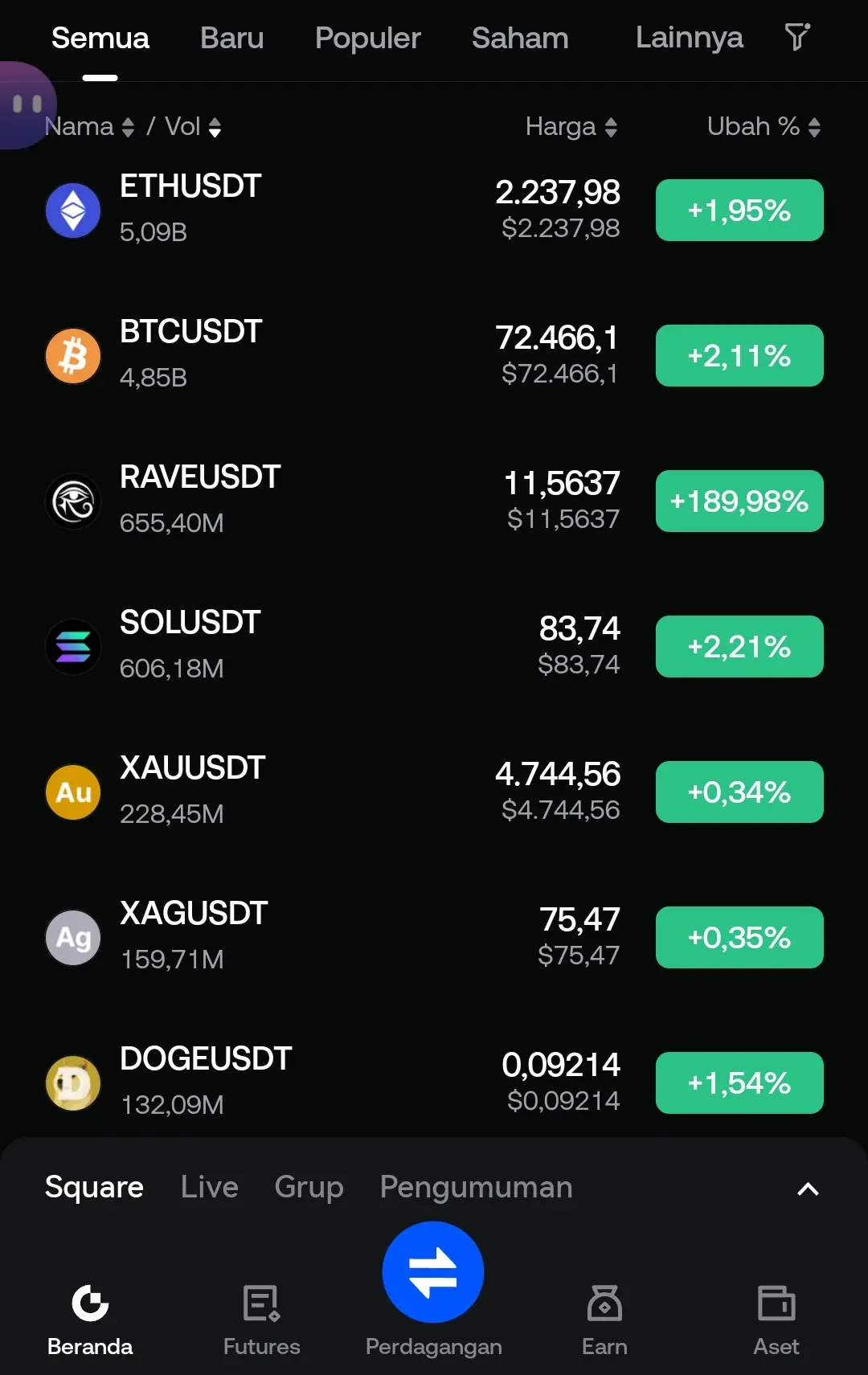Open the Futures nav icon
Image resolution: width=868 pixels, height=1375 pixels.
point(262,1303)
